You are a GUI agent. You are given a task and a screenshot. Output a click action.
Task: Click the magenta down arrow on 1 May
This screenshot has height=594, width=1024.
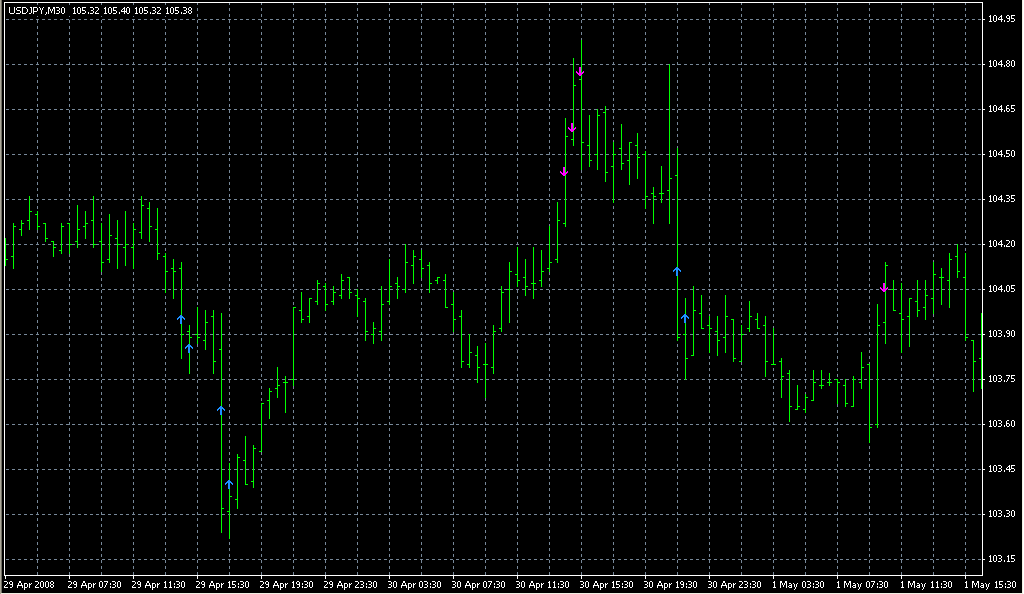tap(884, 288)
